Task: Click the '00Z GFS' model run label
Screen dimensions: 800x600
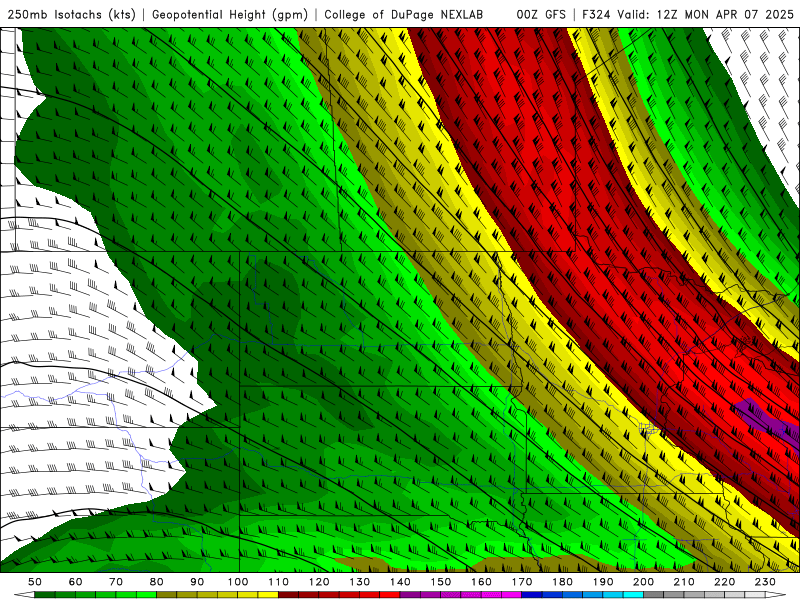Action: point(541,14)
